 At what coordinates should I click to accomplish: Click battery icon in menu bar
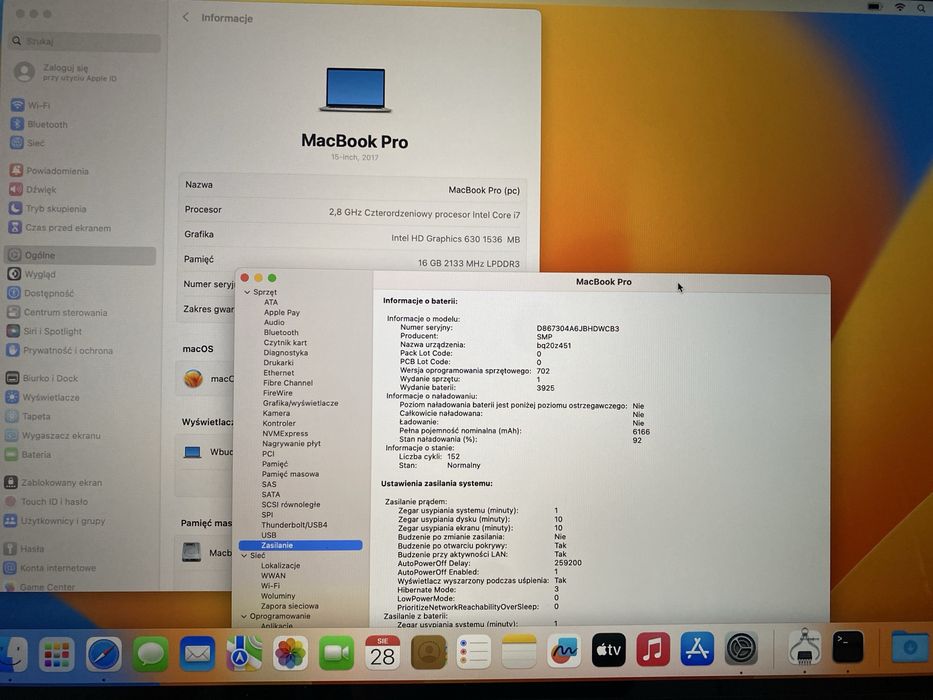pyautogui.click(x=875, y=7)
